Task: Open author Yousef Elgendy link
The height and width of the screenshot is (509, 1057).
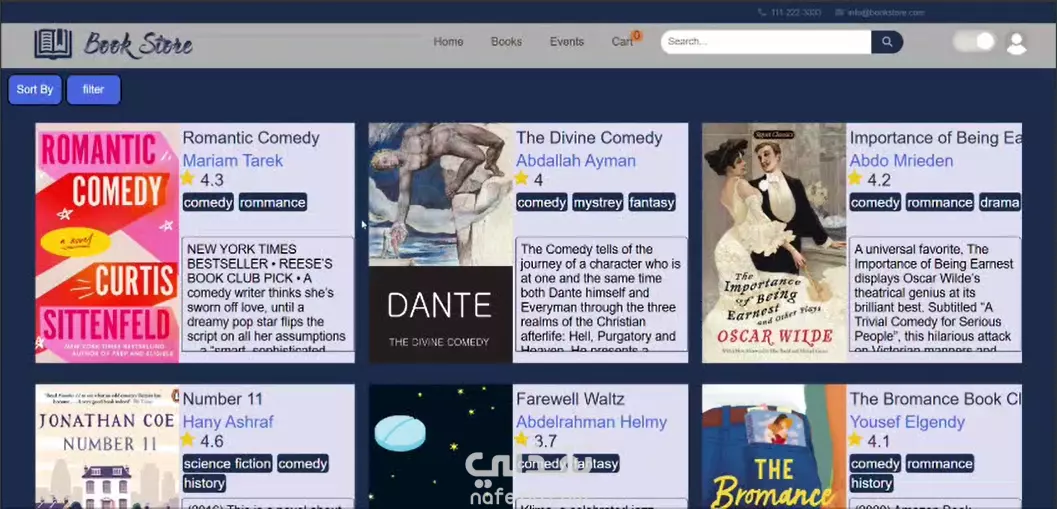Action: [907, 422]
